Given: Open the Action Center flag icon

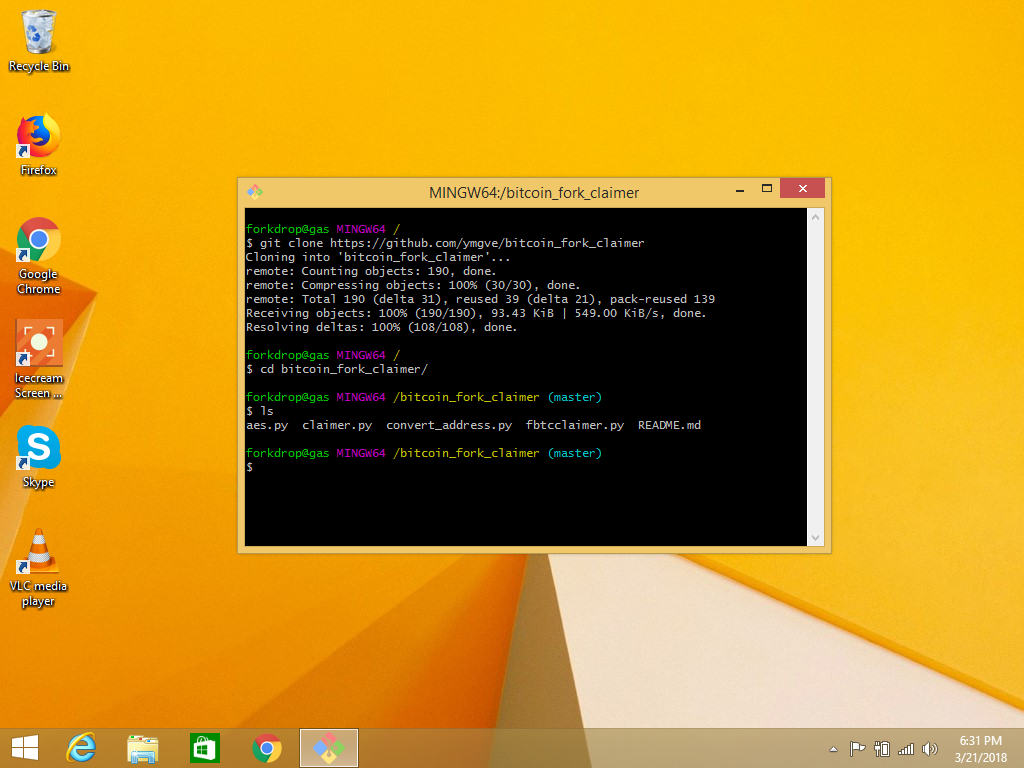Looking at the screenshot, I should click(857, 748).
